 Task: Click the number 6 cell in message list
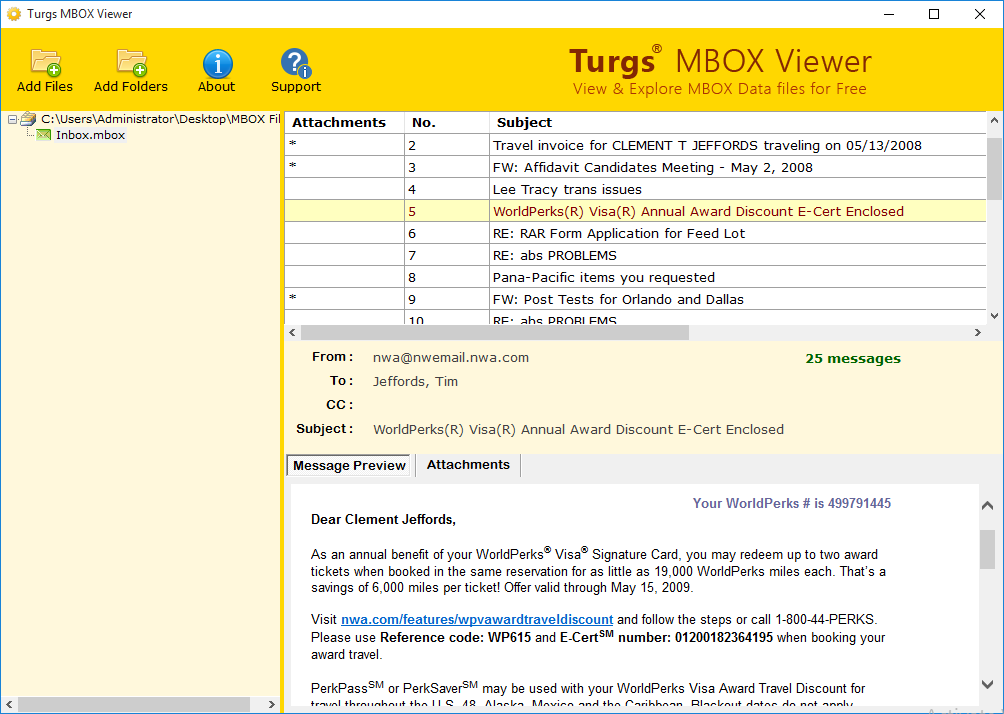446,233
